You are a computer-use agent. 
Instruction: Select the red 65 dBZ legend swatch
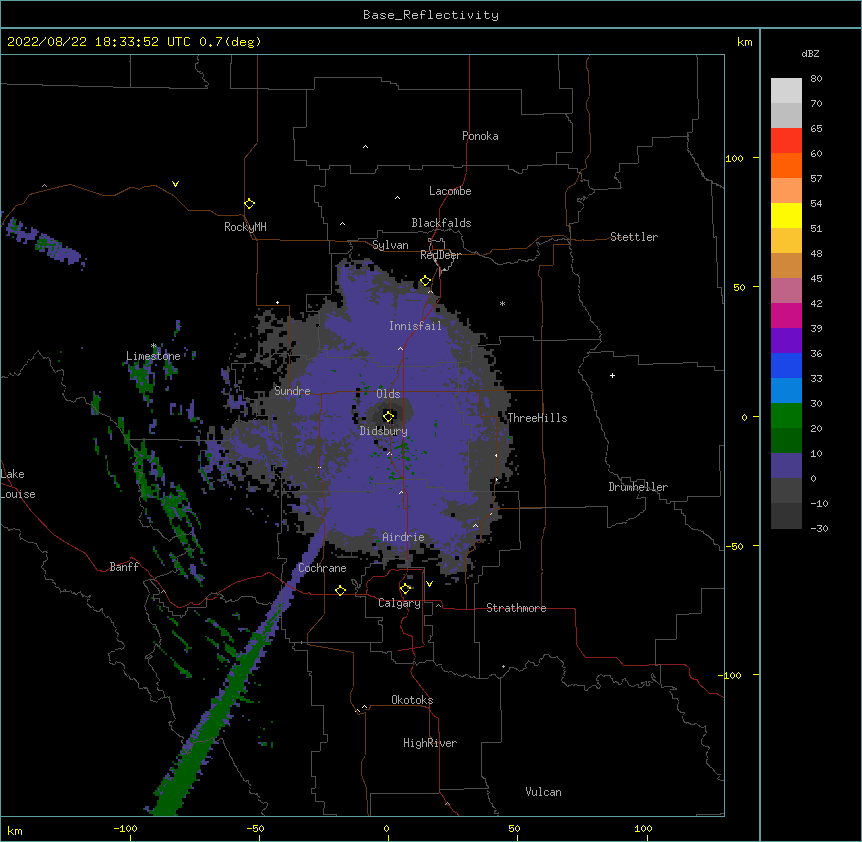coord(786,140)
